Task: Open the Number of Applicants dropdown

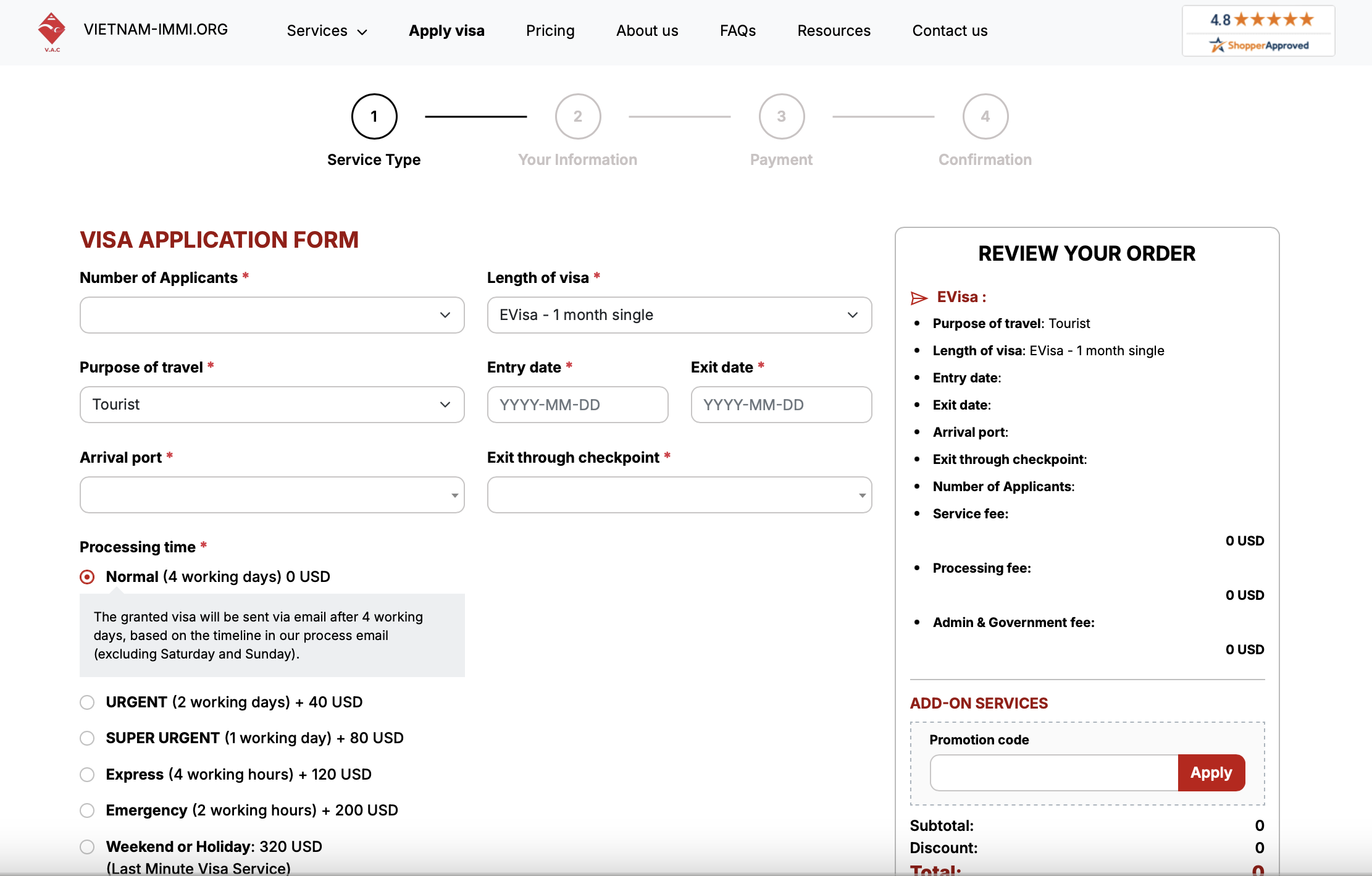Action: pos(272,315)
